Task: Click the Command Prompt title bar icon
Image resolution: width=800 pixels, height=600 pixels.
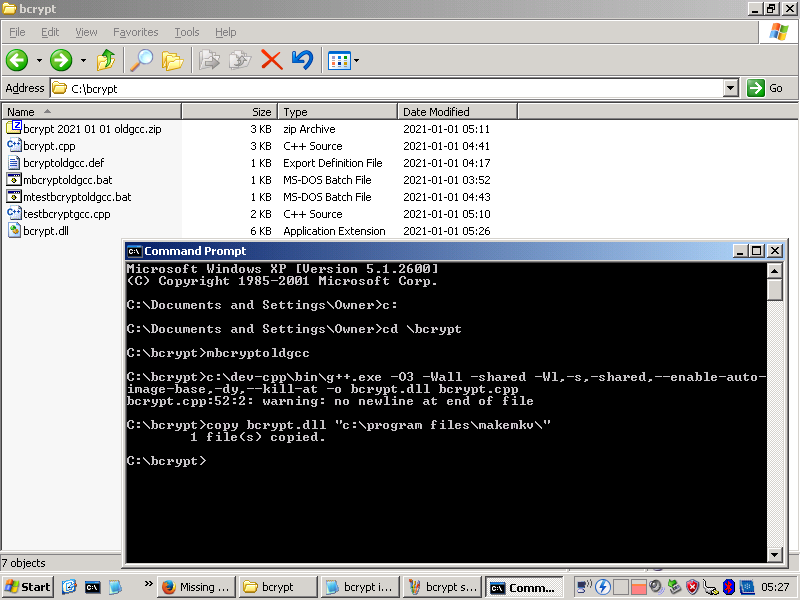Action: pos(134,251)
